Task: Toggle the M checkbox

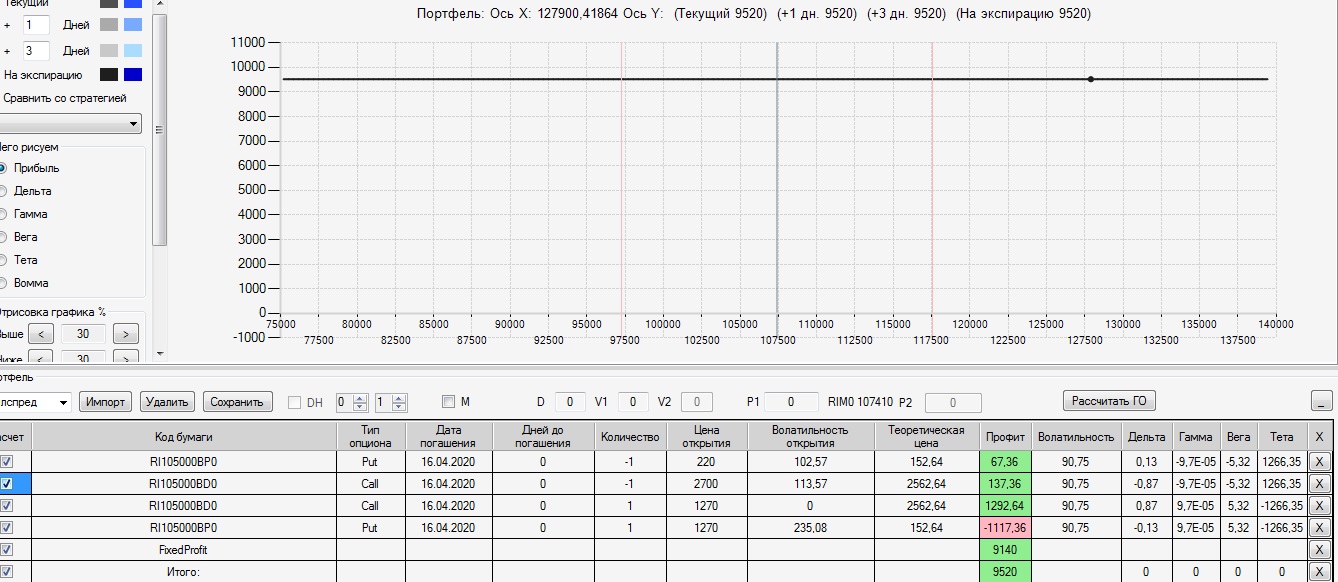Action: [449, 402]
